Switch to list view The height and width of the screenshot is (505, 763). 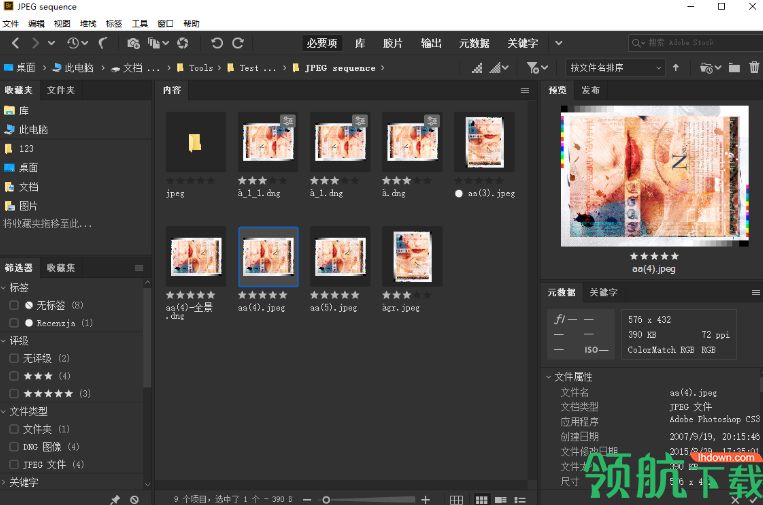tap(520, 500)
